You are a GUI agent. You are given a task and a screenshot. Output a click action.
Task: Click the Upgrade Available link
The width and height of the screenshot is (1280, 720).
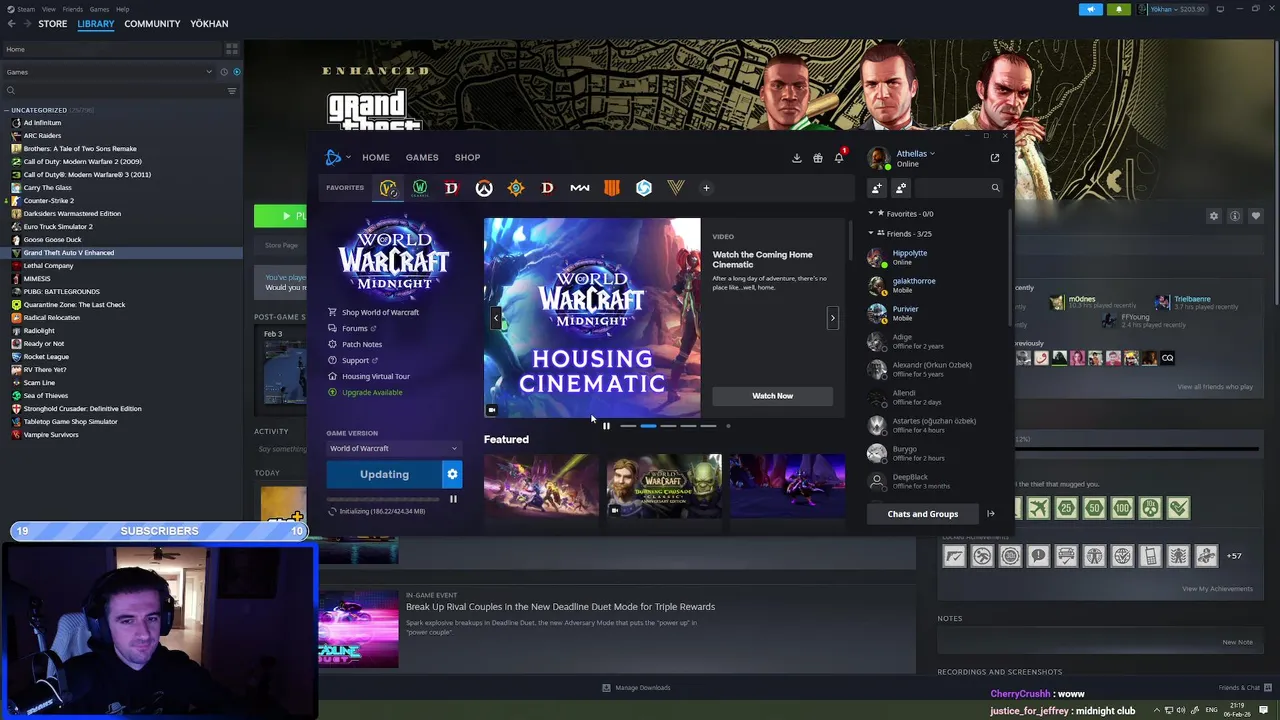(x=372, y=392)
